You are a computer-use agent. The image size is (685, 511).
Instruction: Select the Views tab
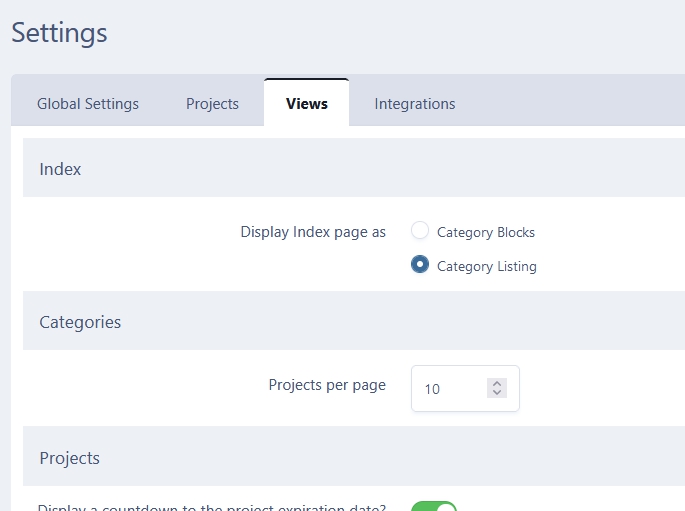[306, 104]
